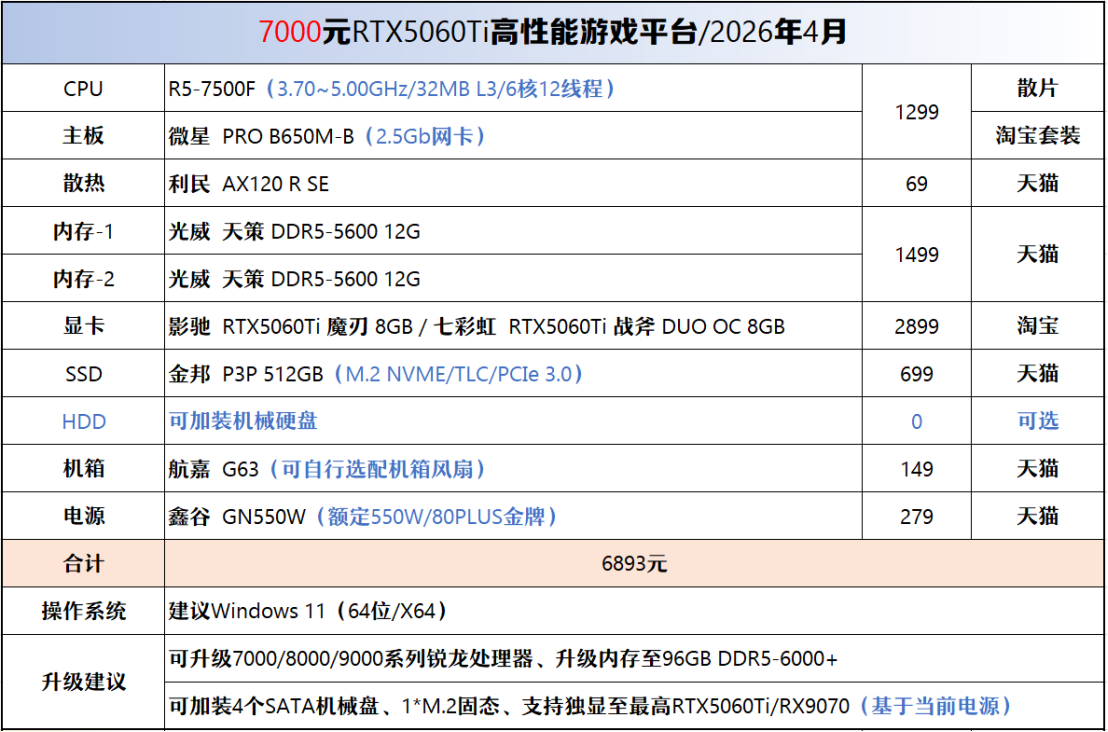Viewport: 1108px width, 732px height.
Task: Click the price cell '69'
Action: 917,183
